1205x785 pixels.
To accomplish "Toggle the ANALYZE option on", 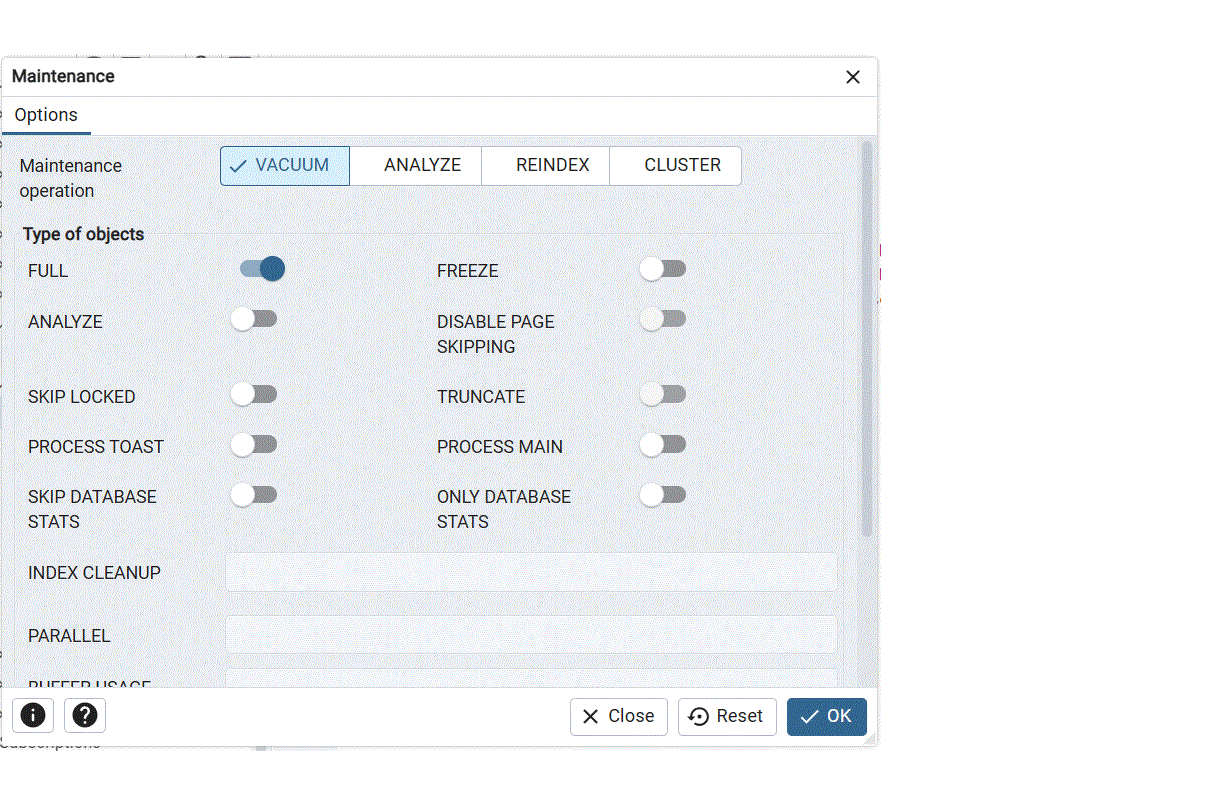I will 254,319.
